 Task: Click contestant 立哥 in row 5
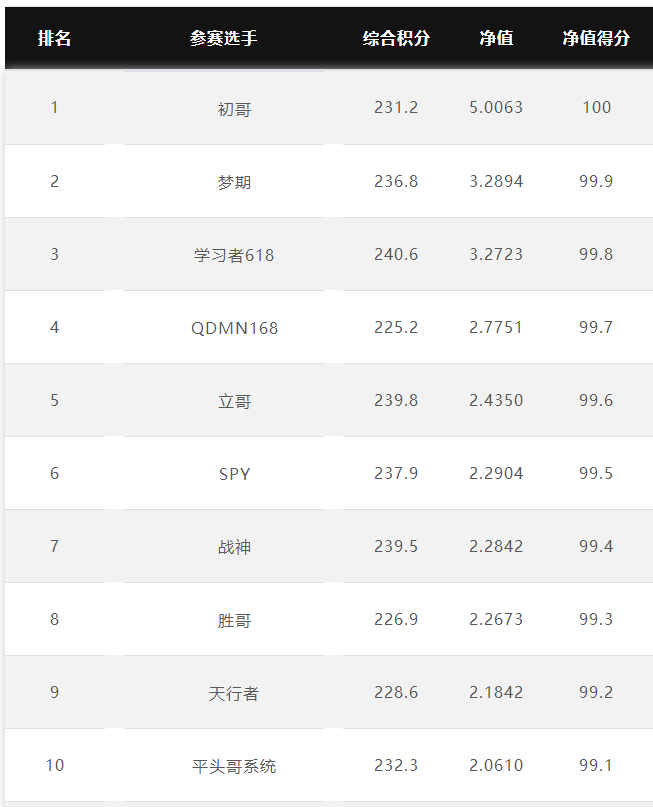tap(234, 401)
